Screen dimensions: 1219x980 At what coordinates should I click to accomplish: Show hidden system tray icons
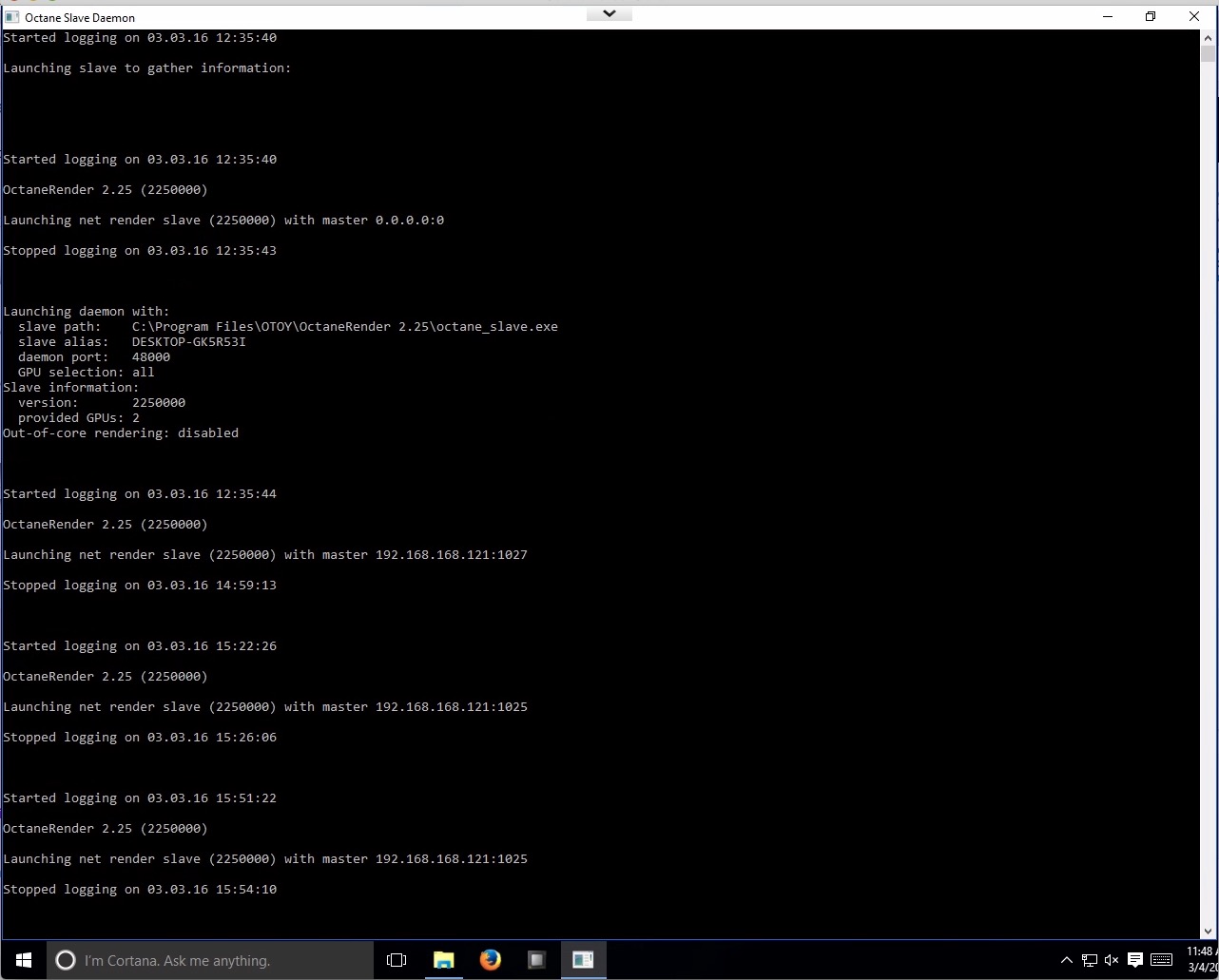(x=1067, y=960)
